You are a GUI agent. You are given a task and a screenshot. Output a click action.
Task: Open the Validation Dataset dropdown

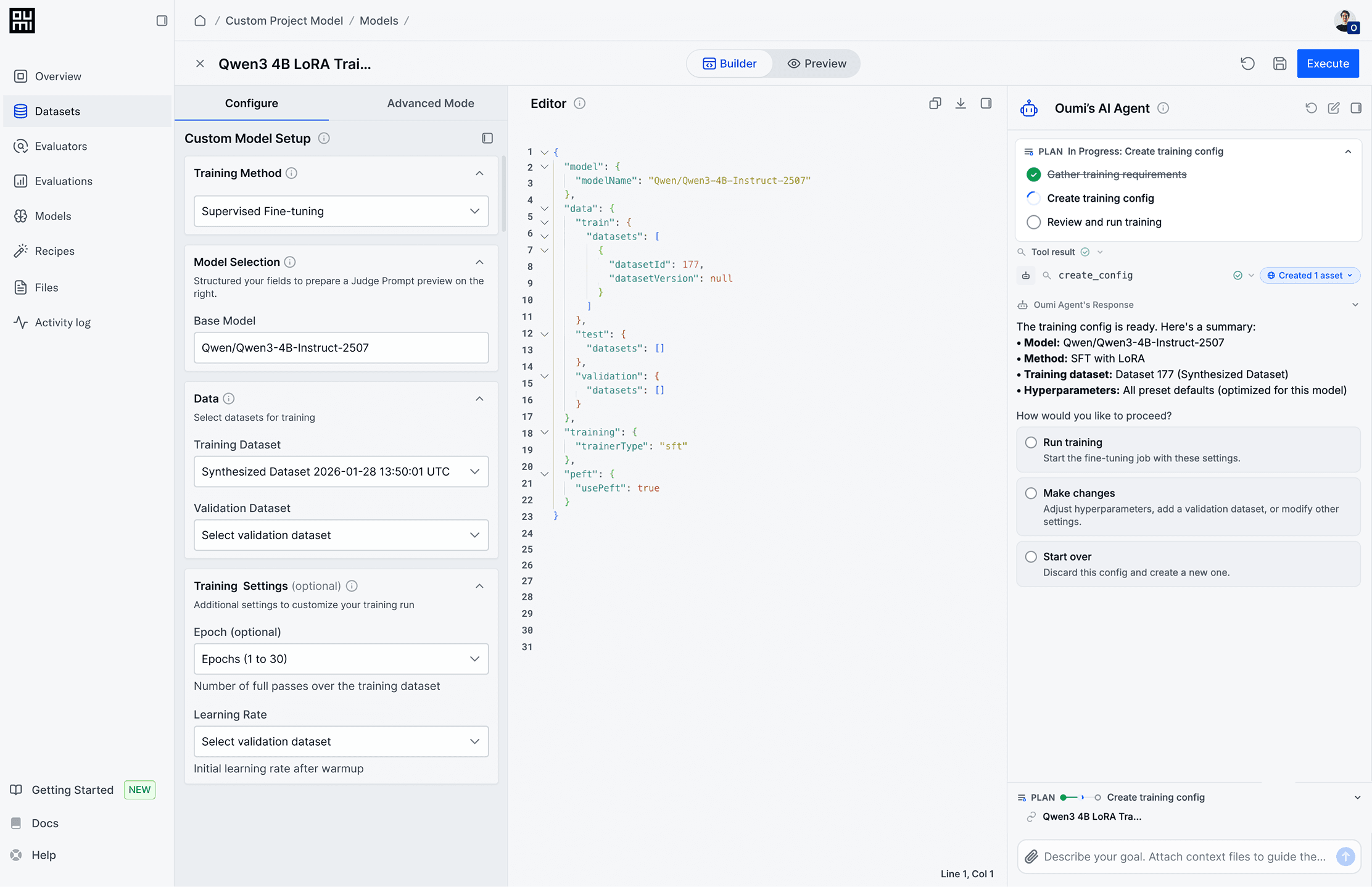point(341,535)
